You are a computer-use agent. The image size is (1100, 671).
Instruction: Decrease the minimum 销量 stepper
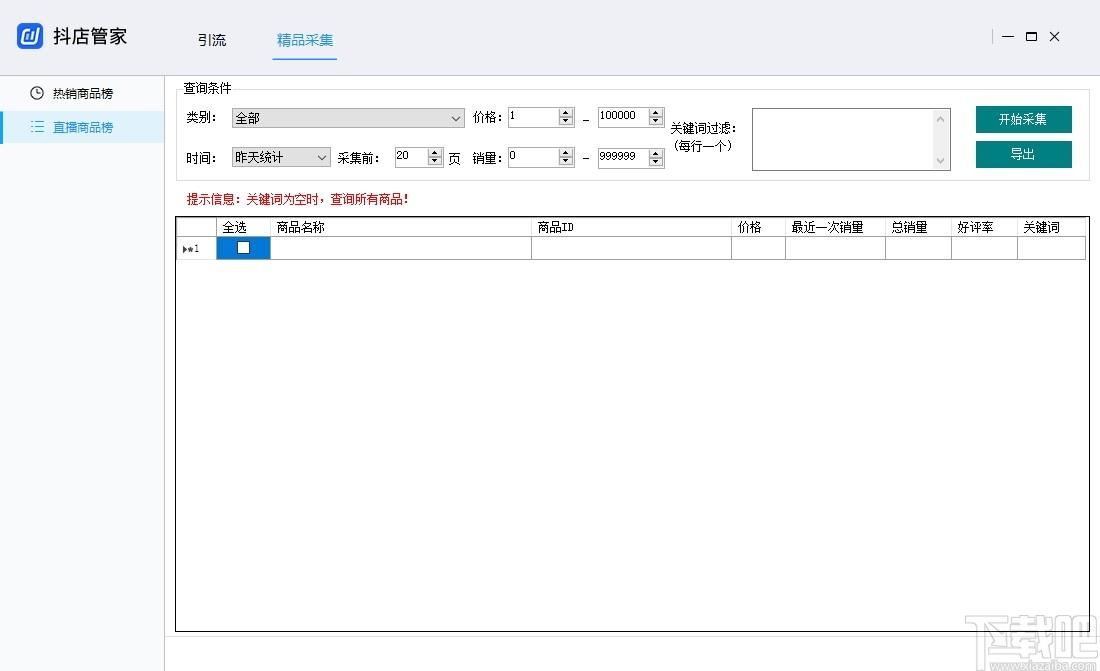[566, 161]
